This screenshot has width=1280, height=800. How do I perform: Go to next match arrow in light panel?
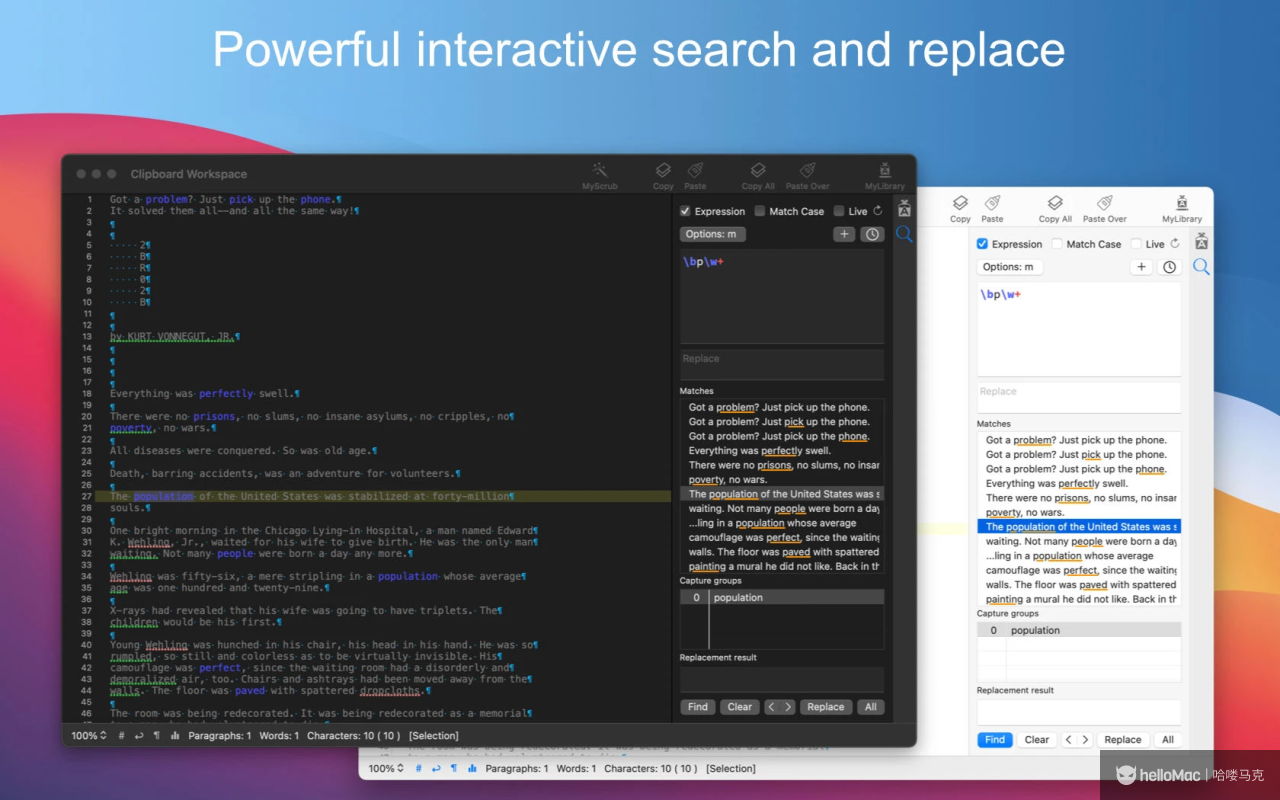(x=1085, y=740)
